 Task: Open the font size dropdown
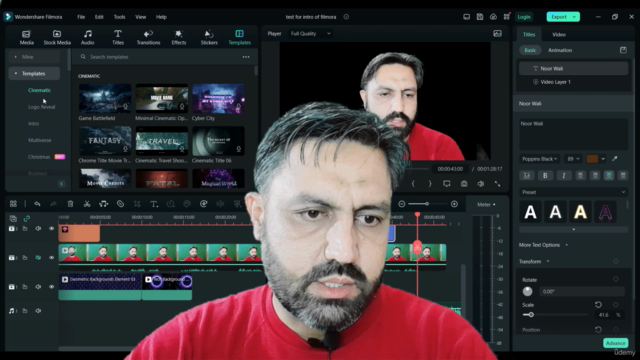pos(573,159)
